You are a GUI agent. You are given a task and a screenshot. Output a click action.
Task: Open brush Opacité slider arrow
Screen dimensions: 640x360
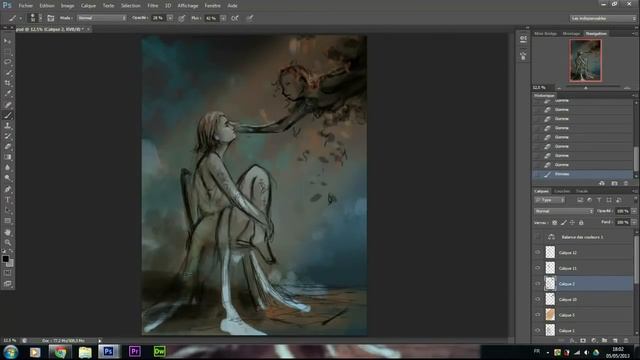[170, 18]
